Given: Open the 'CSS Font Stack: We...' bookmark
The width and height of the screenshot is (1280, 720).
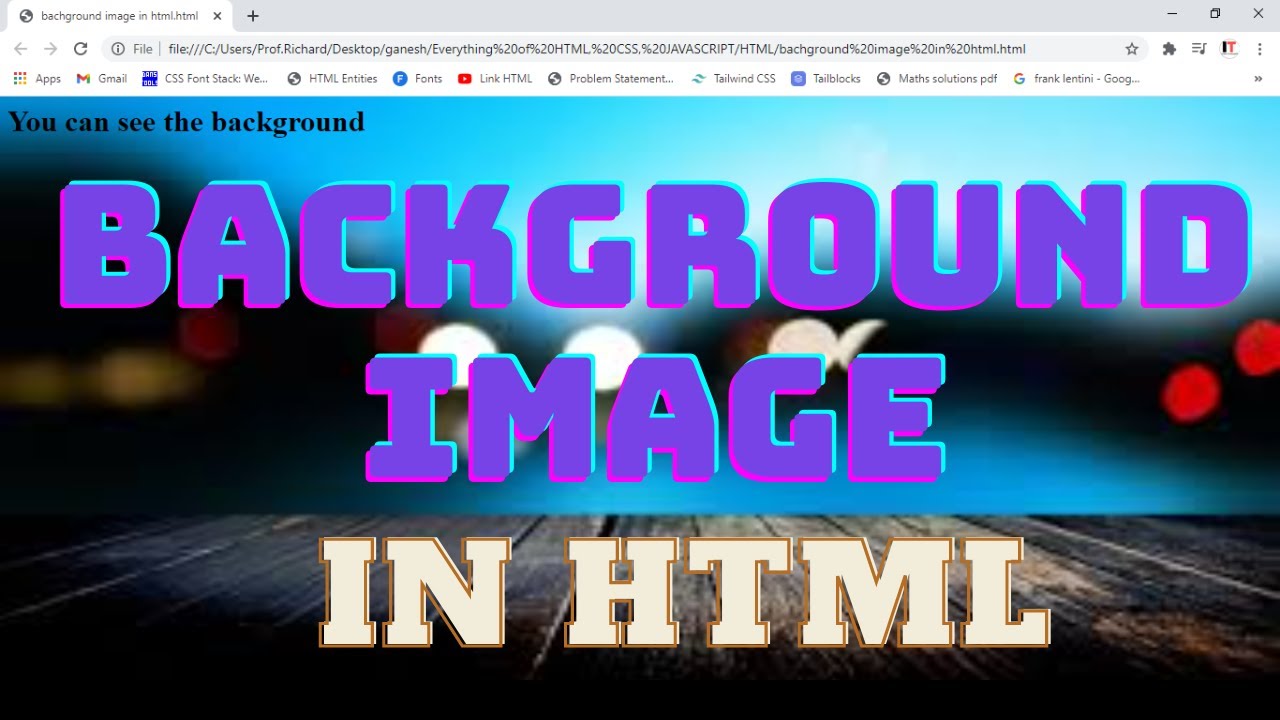Looking at the screenshot, I should point(206,78).
